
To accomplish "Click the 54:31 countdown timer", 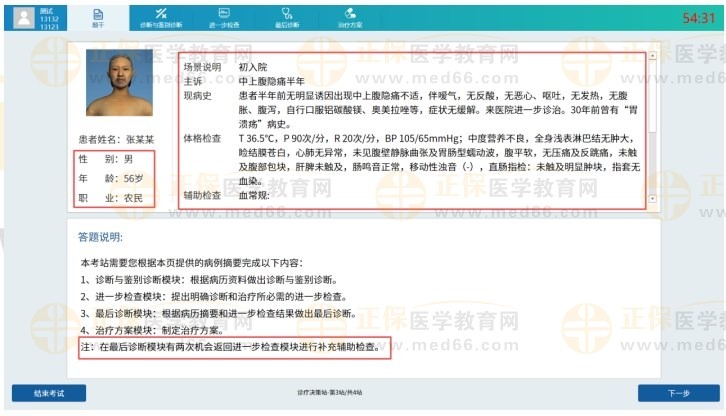I will pyautogui.click(x=699, y=18).
